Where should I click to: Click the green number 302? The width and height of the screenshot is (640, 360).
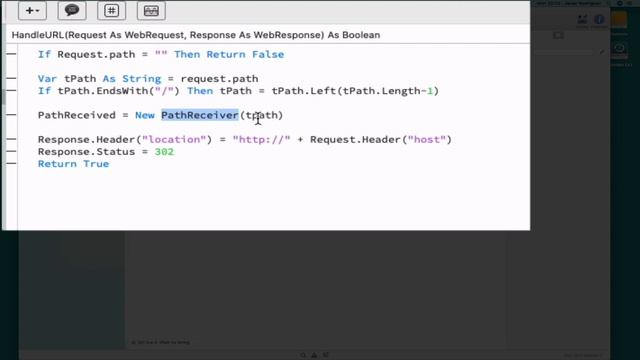pos(164,152)
